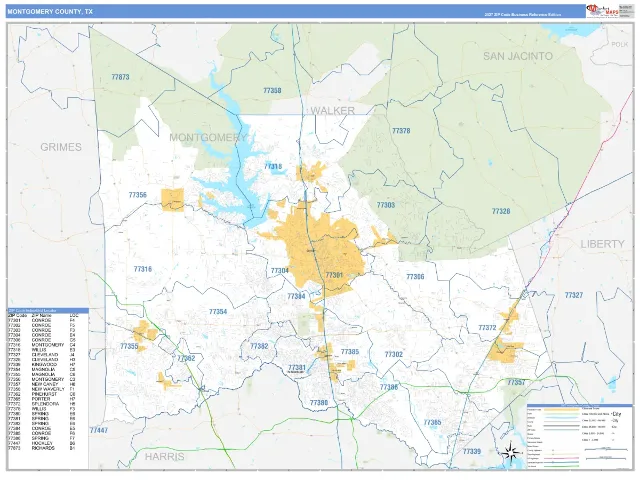Click the legend panel blue header bar
The image size is (640, 480).
click(579, 405)
